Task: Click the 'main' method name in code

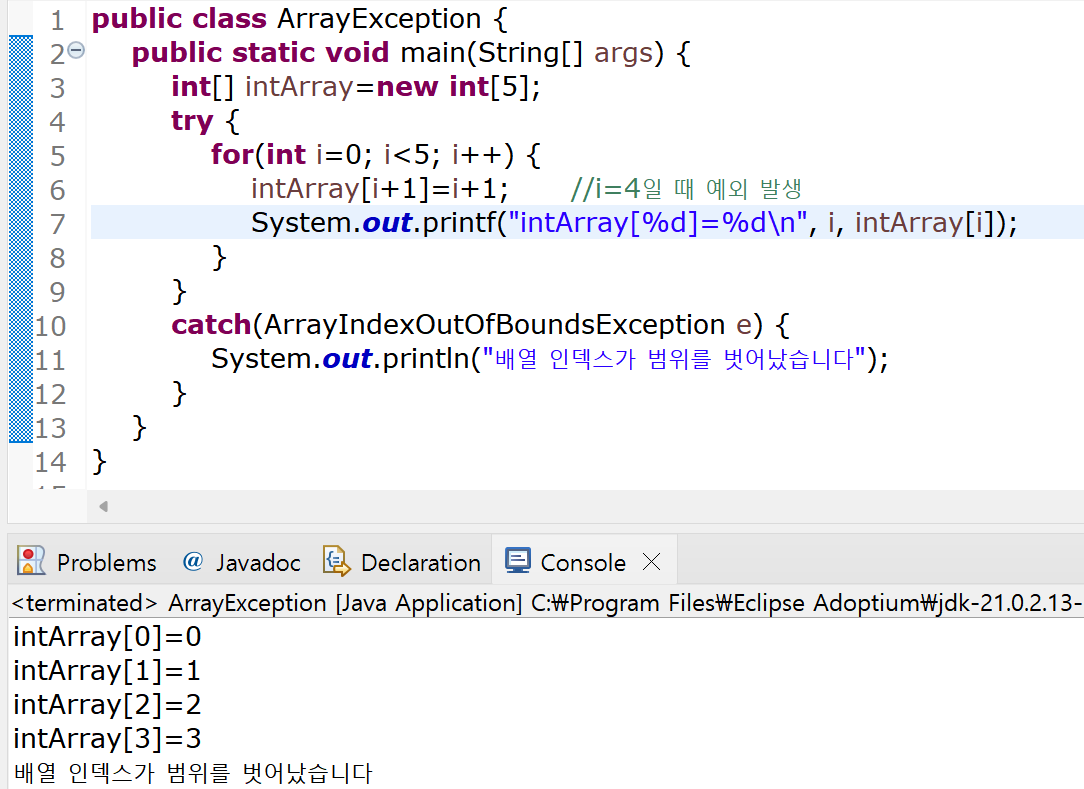Action: tap(433, 53)
